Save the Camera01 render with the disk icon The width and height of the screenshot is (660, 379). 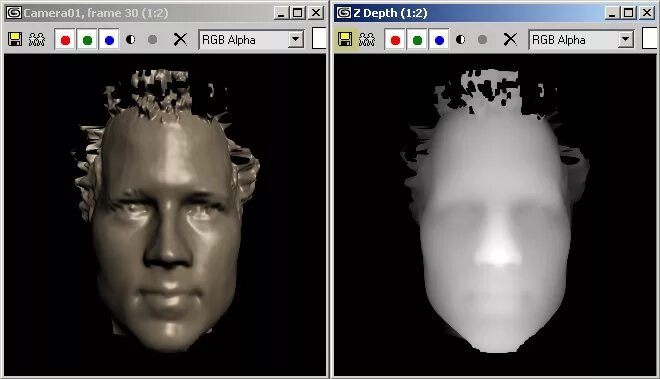15,40
